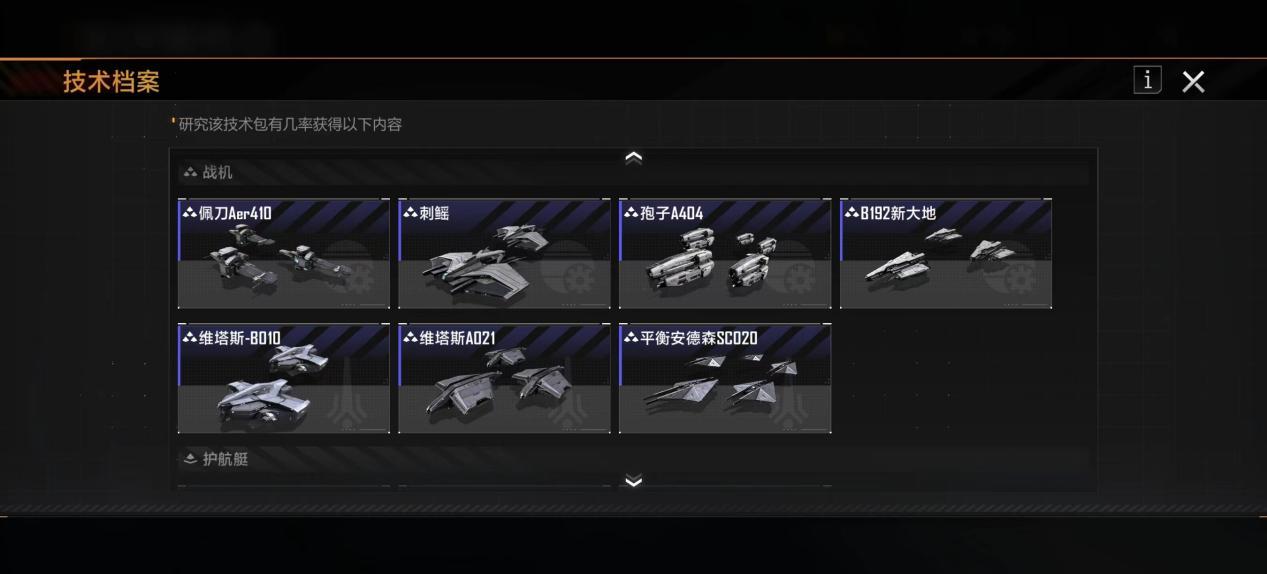The width and height of the screenshot is (1267, 574).
Task: Click the class icon before 平衡安德森SC020 name
Action: (631, 338)
